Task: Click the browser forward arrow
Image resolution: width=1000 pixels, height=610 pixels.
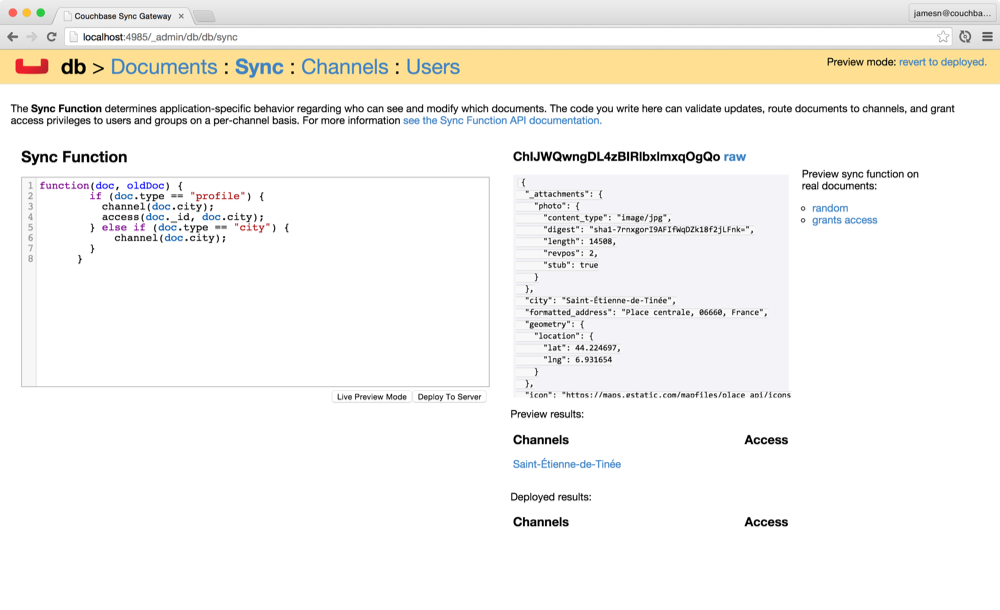Action: [32, 37]
